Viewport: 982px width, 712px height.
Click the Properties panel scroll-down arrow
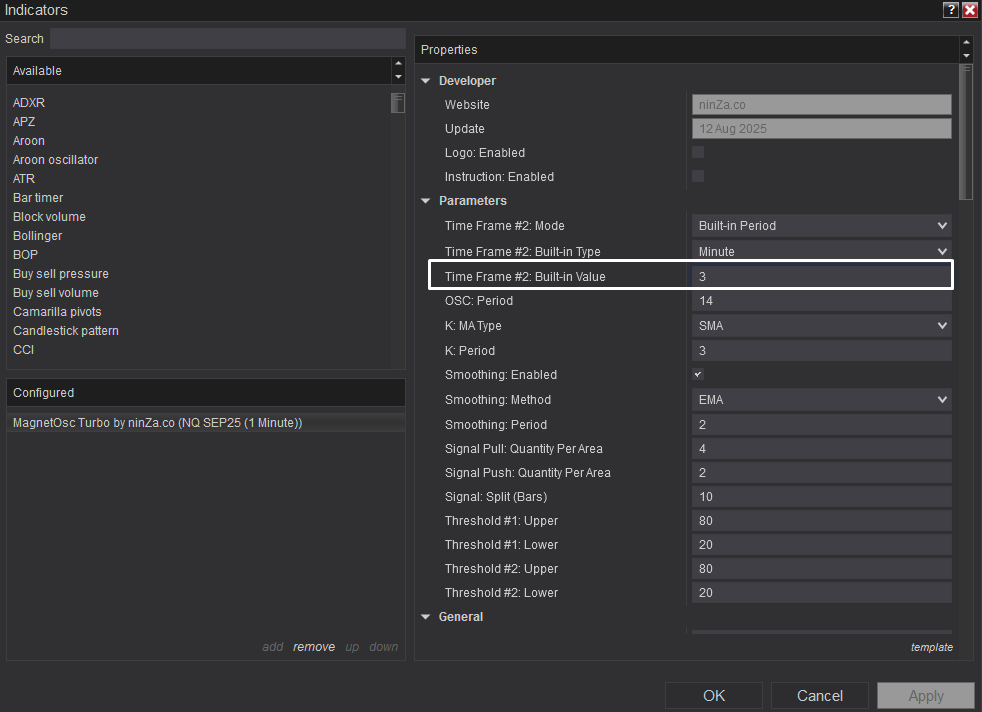(x=965, y=56)
